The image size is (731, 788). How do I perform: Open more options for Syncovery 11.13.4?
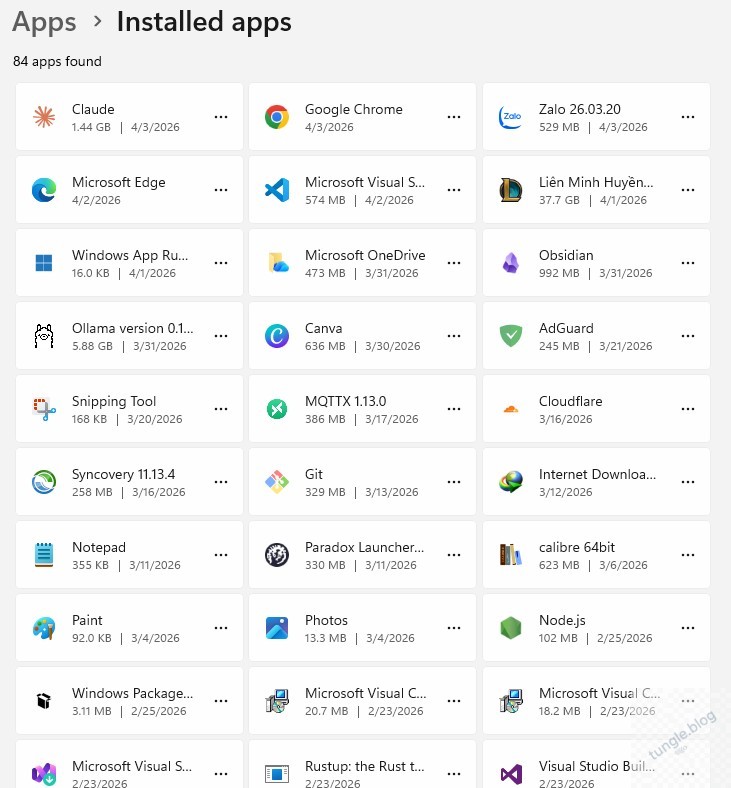click(221, 482)
